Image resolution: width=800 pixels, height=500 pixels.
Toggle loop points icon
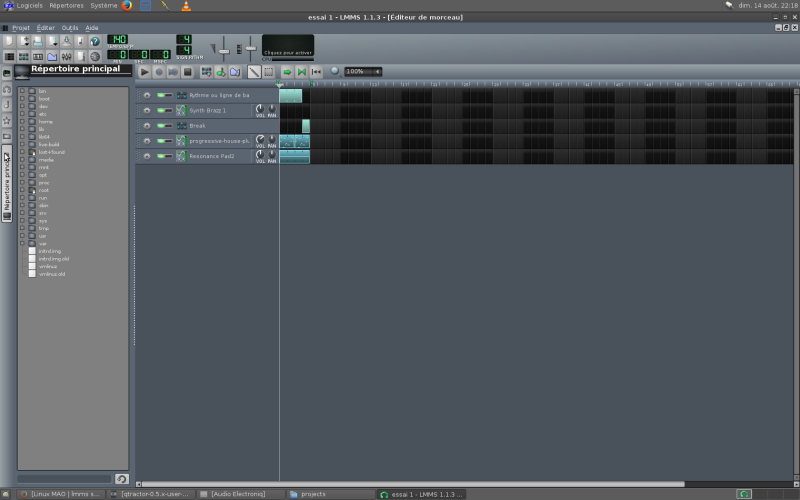[x=302, y=72]
